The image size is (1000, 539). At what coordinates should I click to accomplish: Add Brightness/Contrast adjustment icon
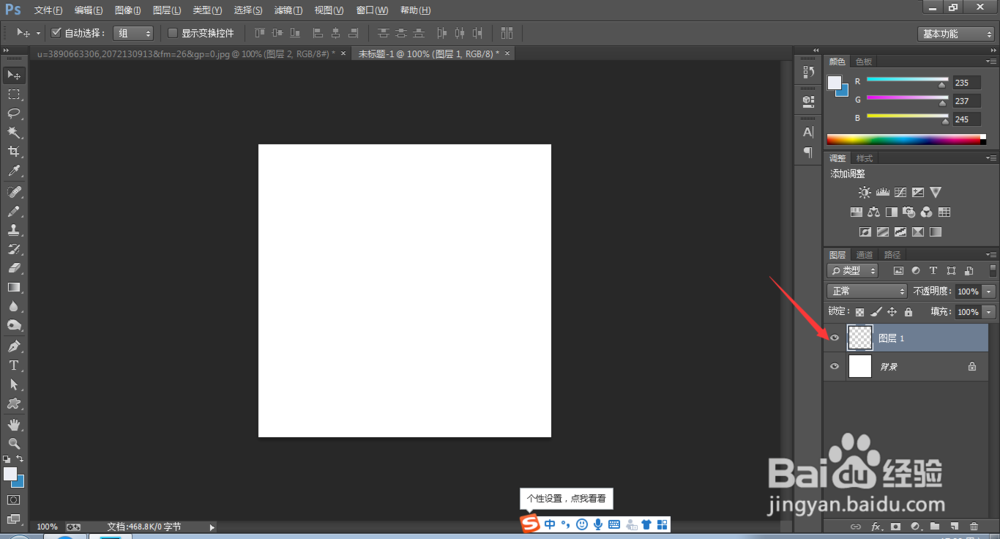pyautogui.click(x=864, y=192)
